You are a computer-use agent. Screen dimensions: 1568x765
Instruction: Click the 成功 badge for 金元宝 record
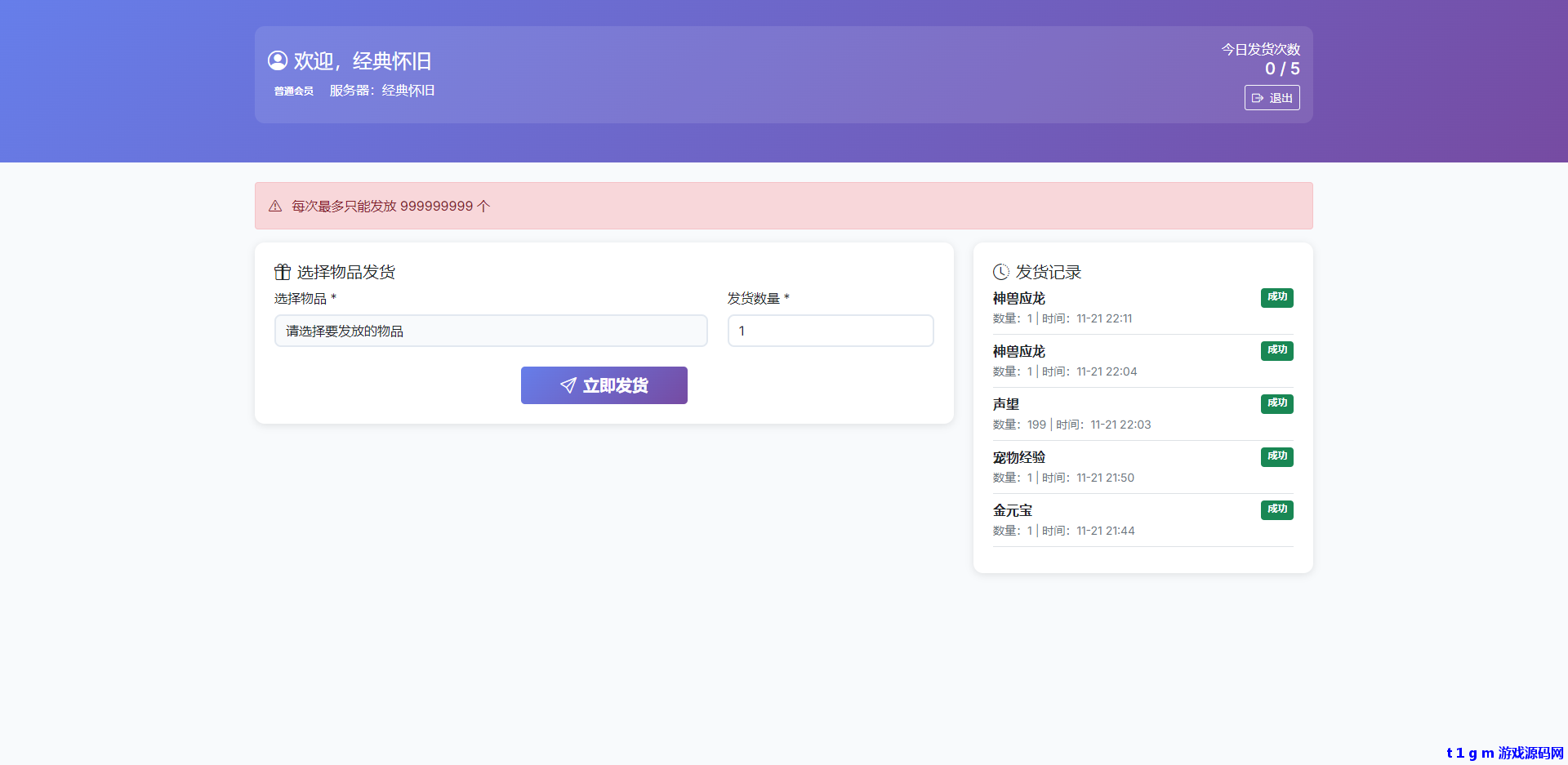click(x=1276, y=509)
